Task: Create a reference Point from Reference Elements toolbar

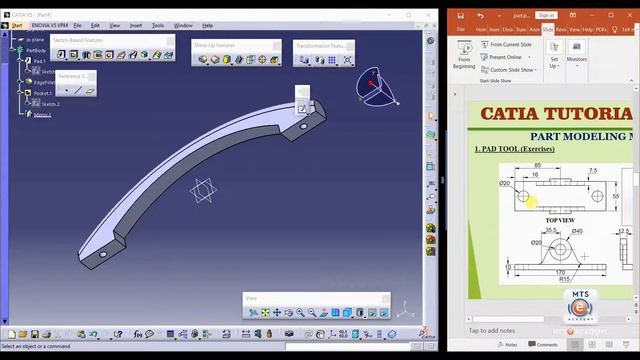Action: [67, 90]
